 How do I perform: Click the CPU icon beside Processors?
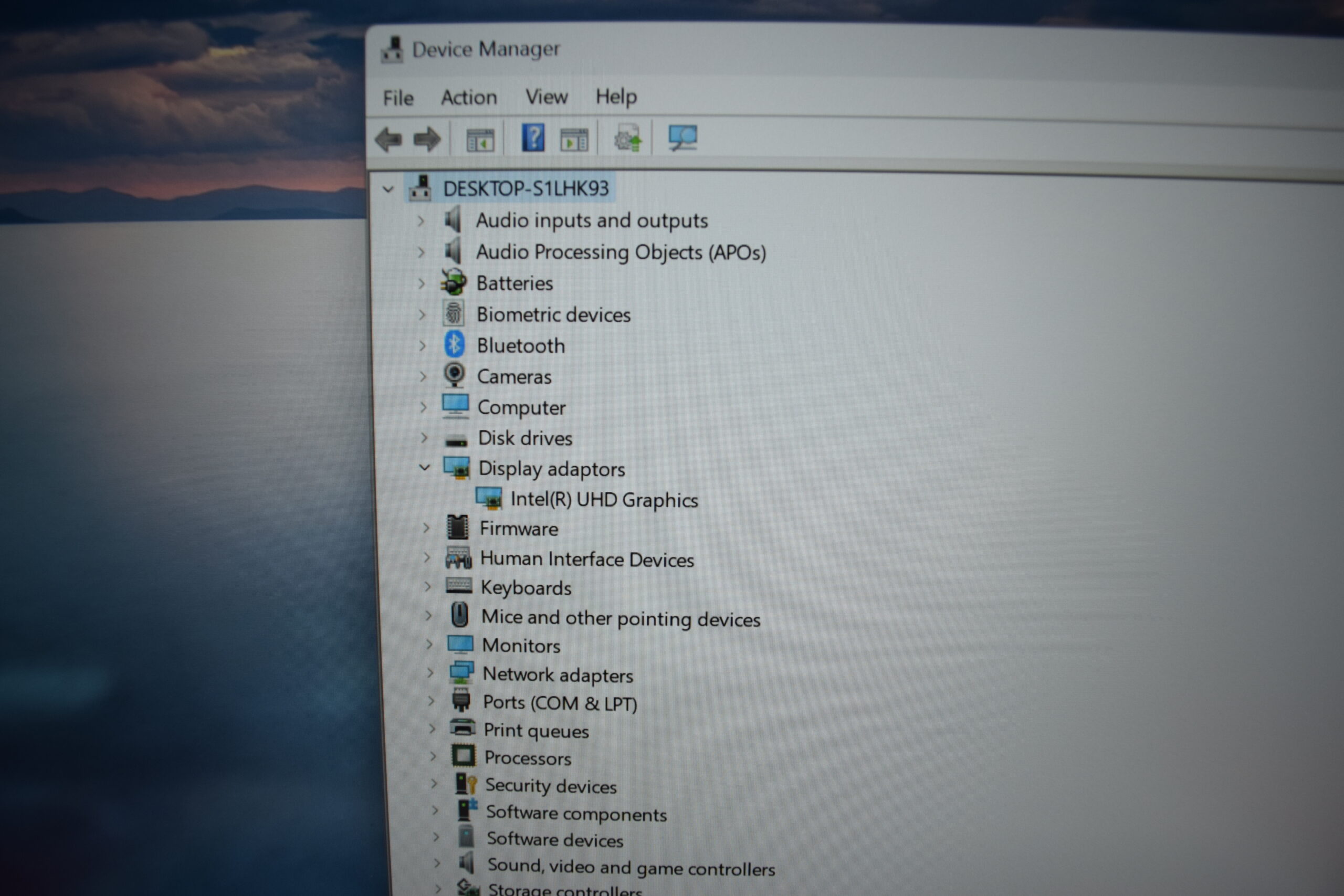[464, 755]
